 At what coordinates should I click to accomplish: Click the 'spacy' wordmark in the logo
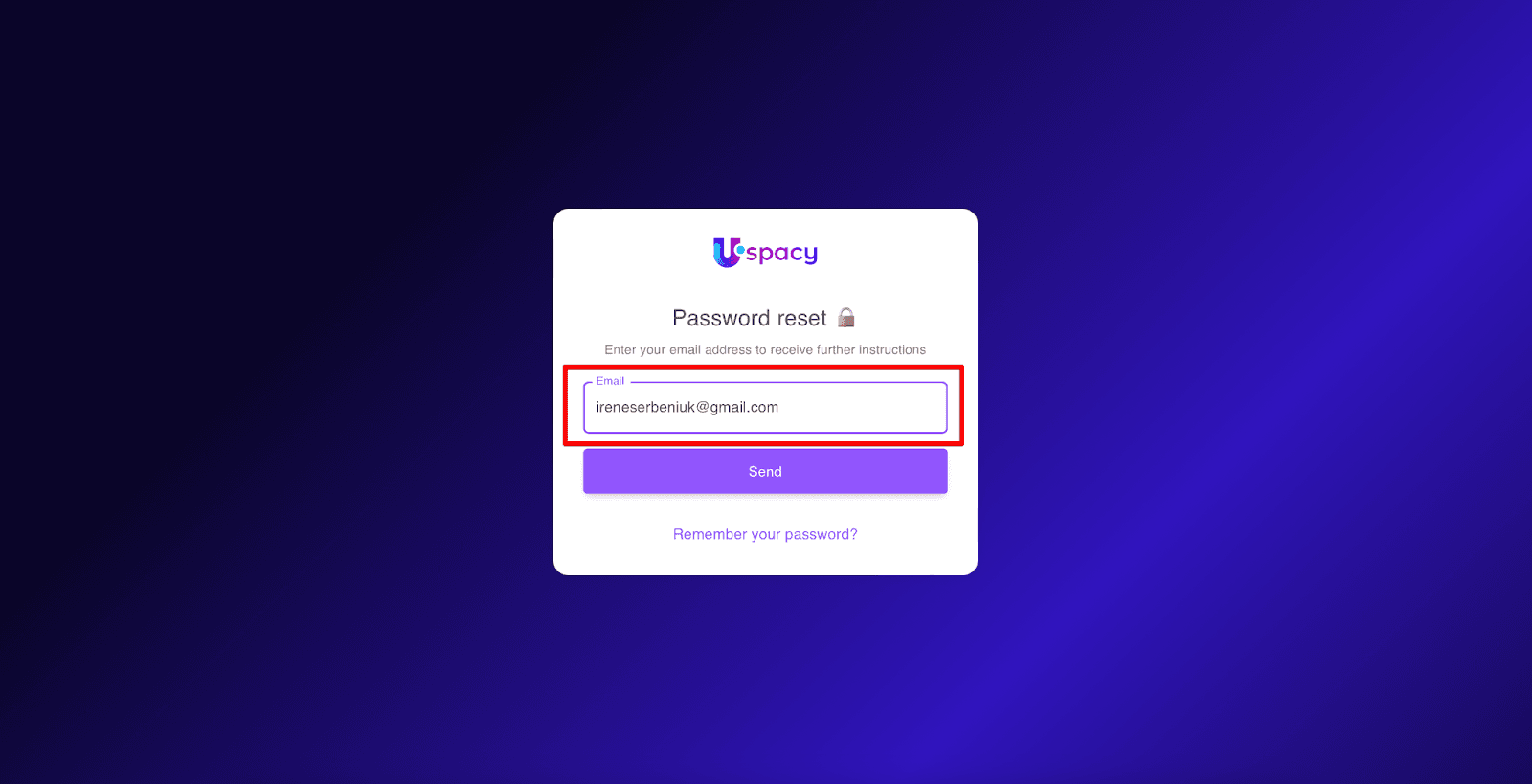[781, 254]
